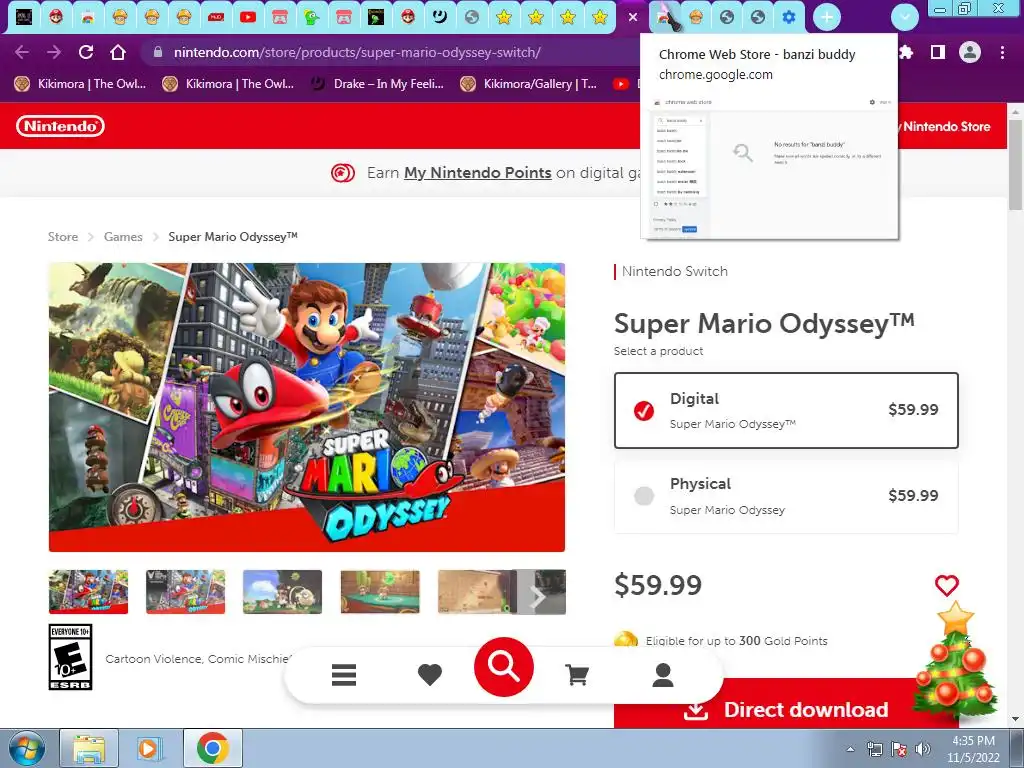Click the Select a product label

[x=658, y=351]
